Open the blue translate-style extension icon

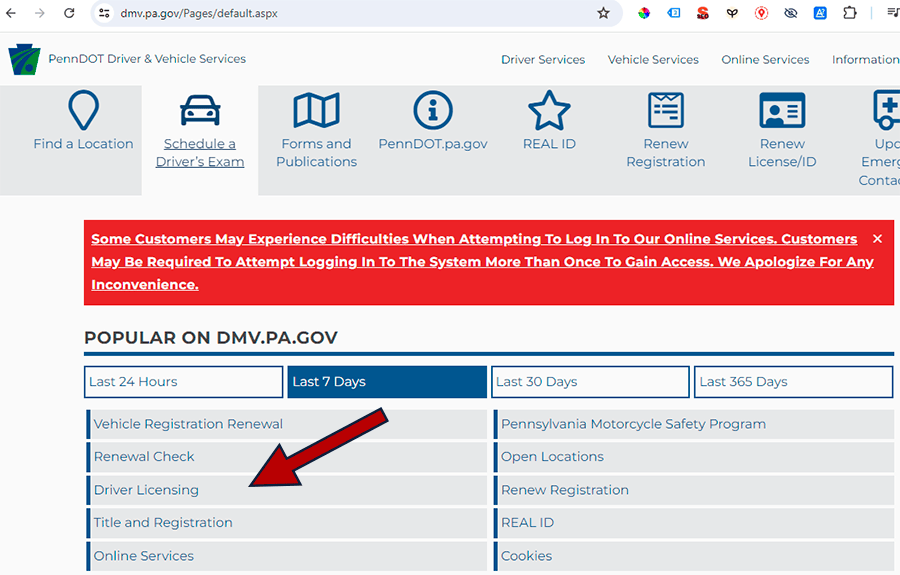(820, 13)
